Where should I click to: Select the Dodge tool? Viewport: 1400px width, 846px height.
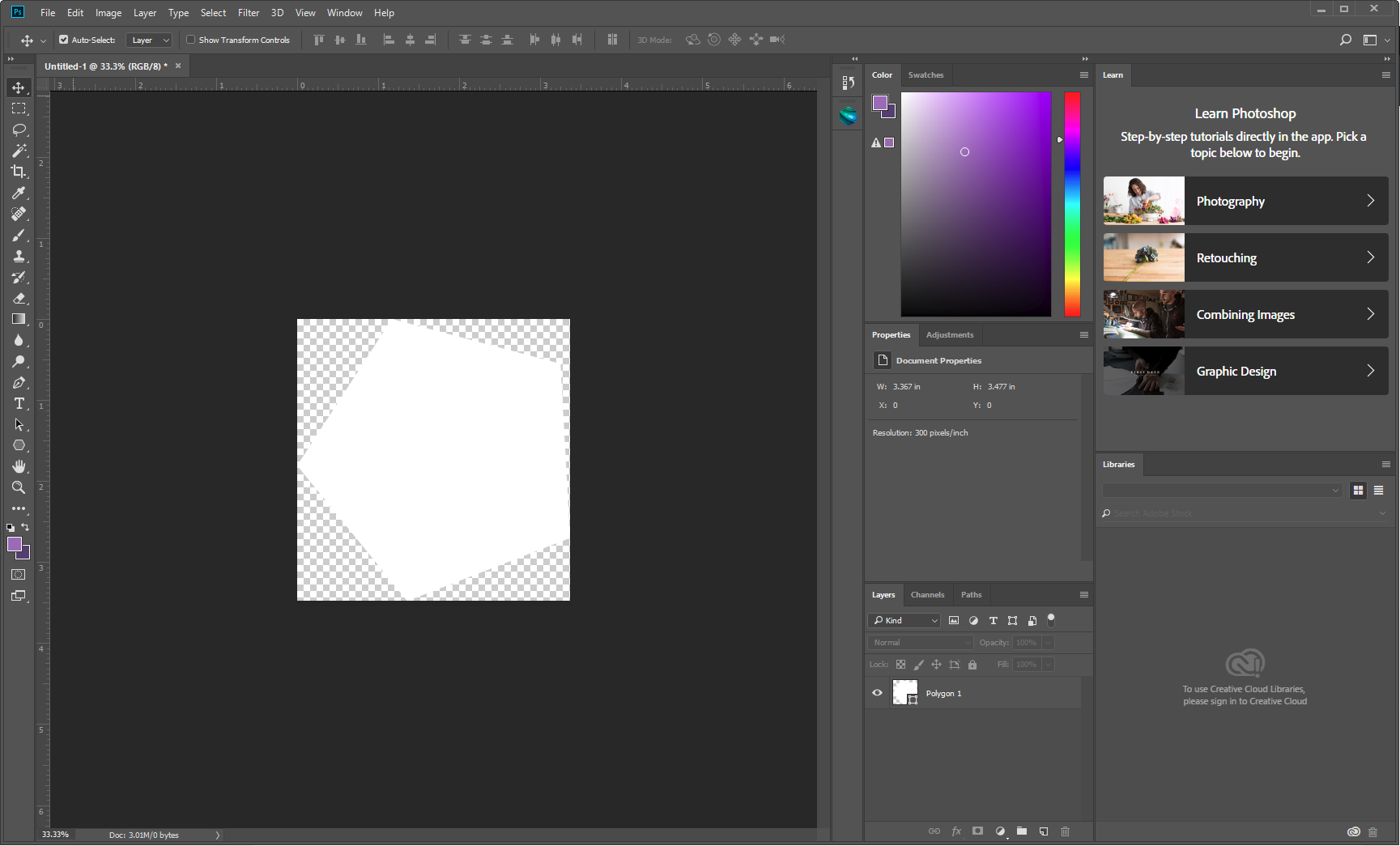click(19, 361)
